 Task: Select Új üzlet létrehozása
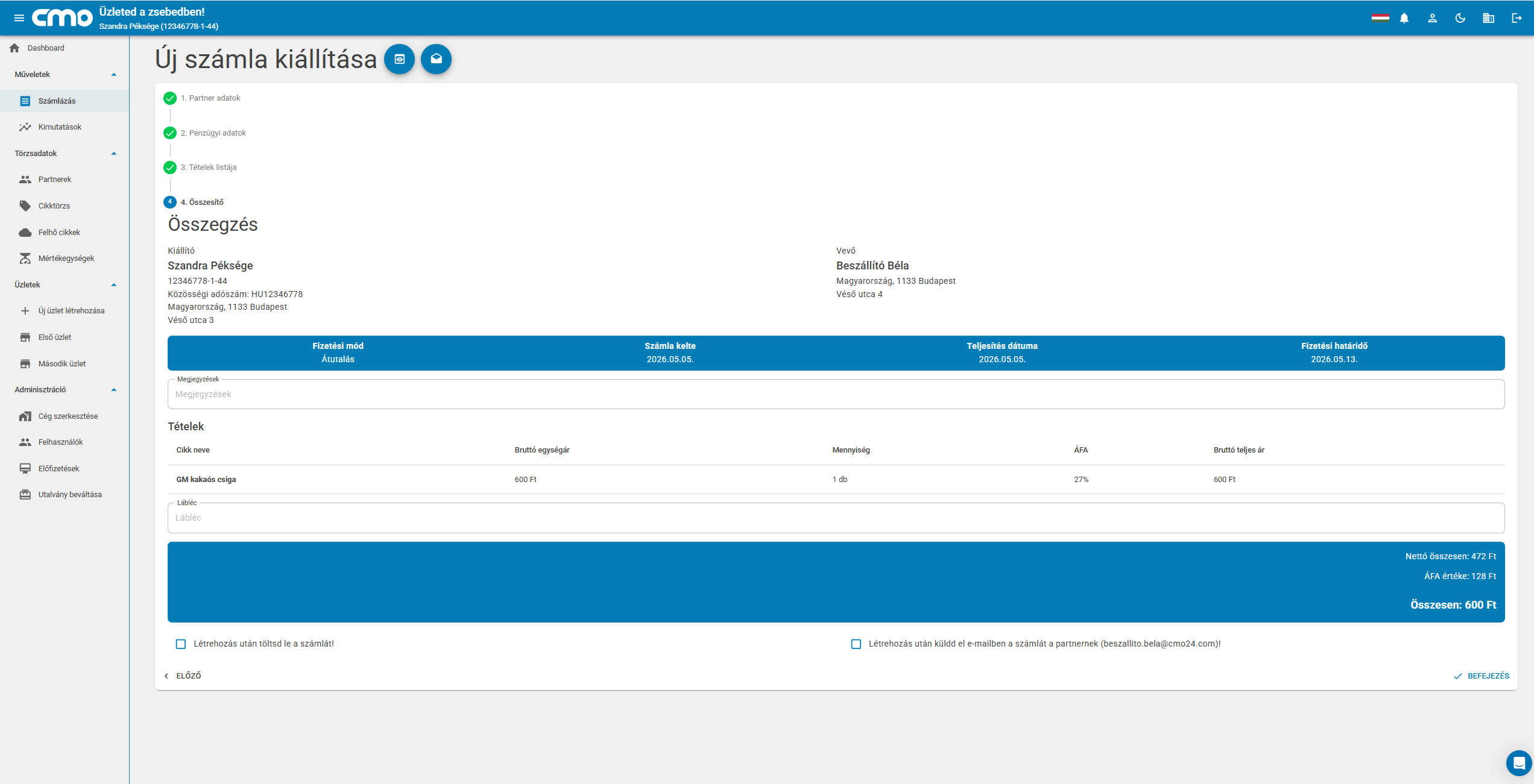click(65, 311)
